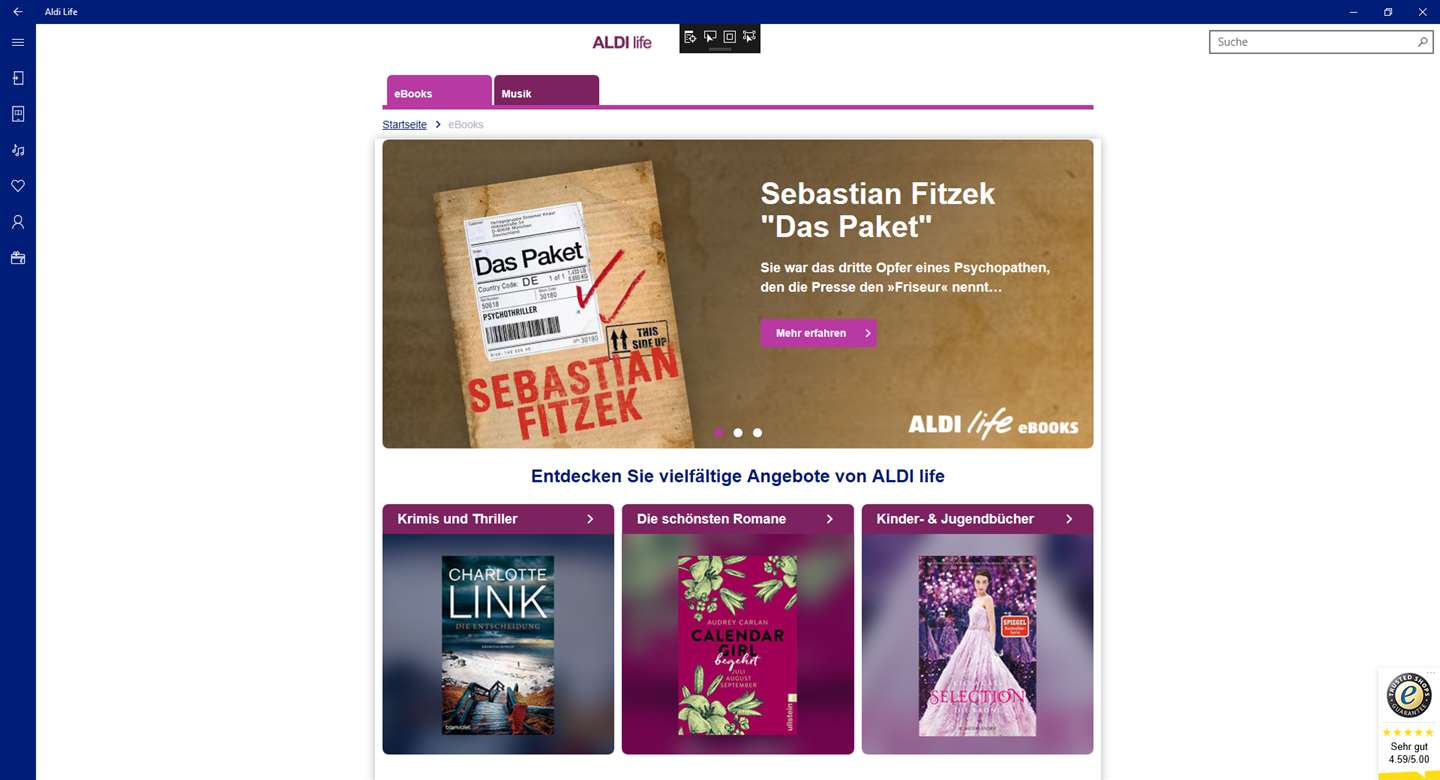The height and width of the screenshot is (780, 1440).
Task: Expand Krimis und Thriller category arrow
Action: (x=590, y=519)
